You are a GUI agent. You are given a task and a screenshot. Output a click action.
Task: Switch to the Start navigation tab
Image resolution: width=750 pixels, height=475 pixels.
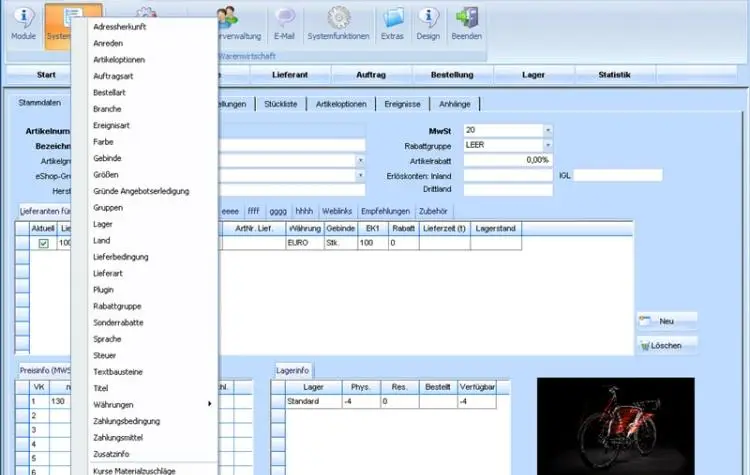point(46,75)
